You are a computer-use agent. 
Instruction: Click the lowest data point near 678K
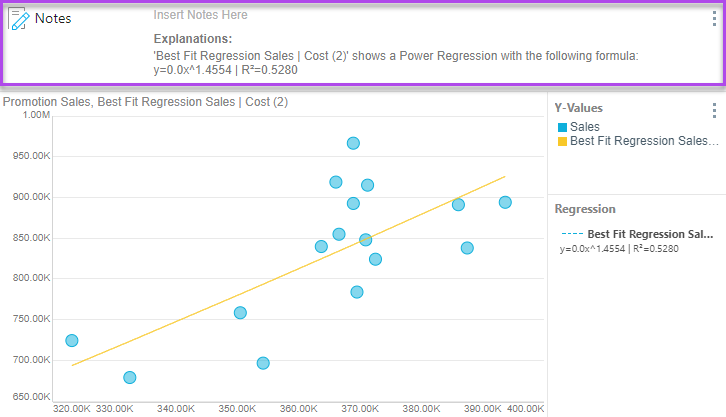(129, 377)
